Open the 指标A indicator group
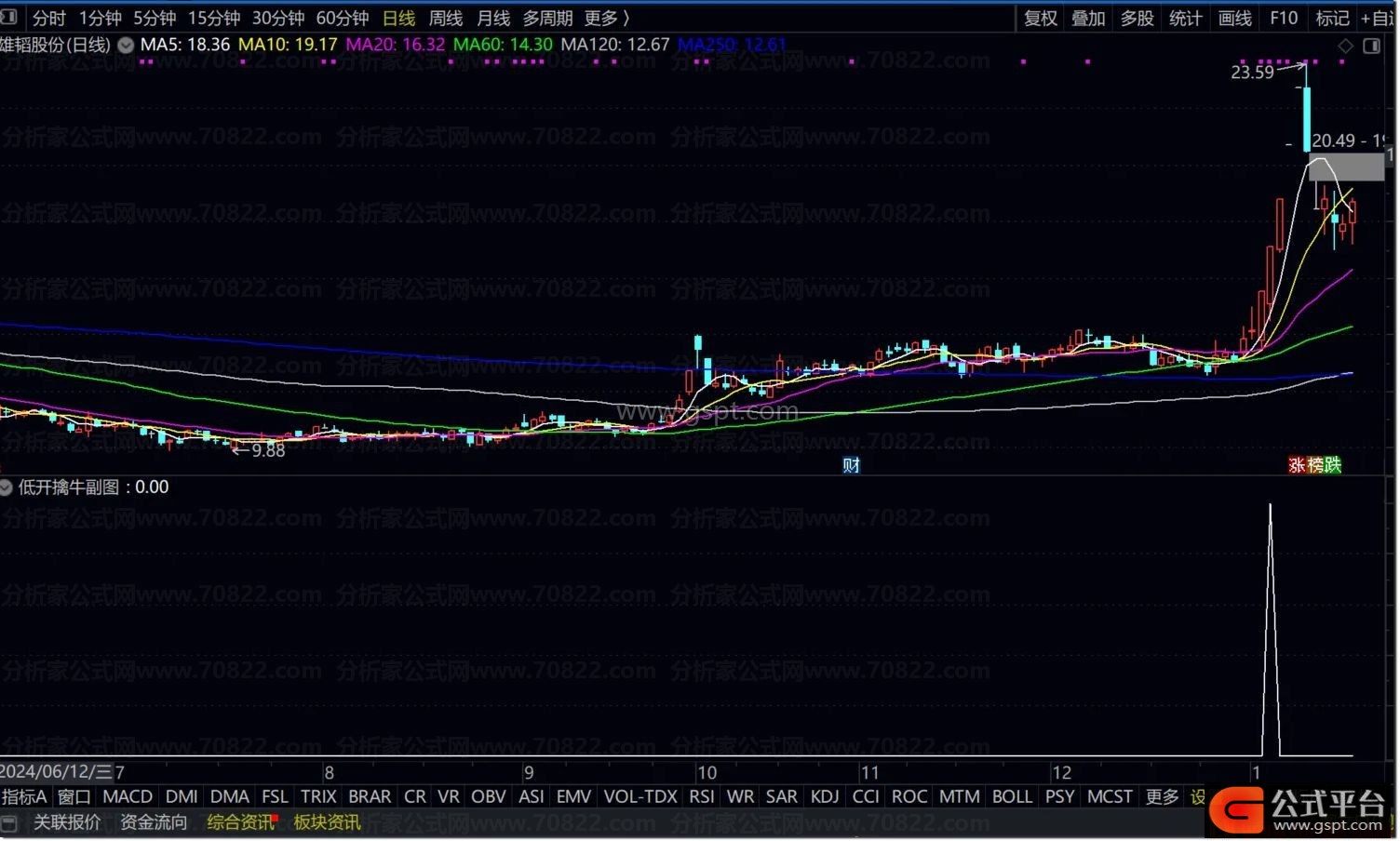Viewport: 1400px width, 841px height. pyautogui.click(x=24, y=797)
